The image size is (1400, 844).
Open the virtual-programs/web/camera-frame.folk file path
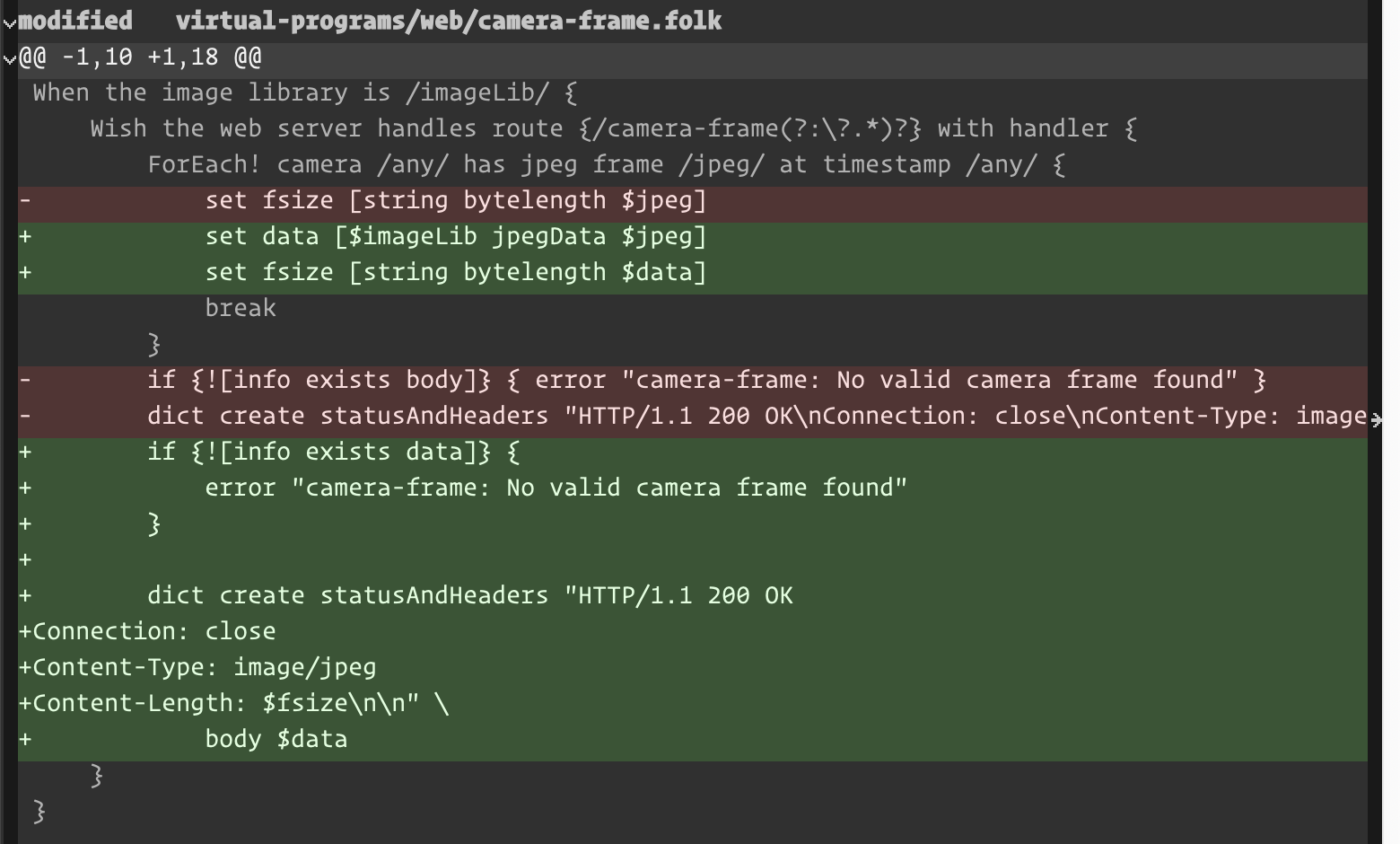(448, 21)
